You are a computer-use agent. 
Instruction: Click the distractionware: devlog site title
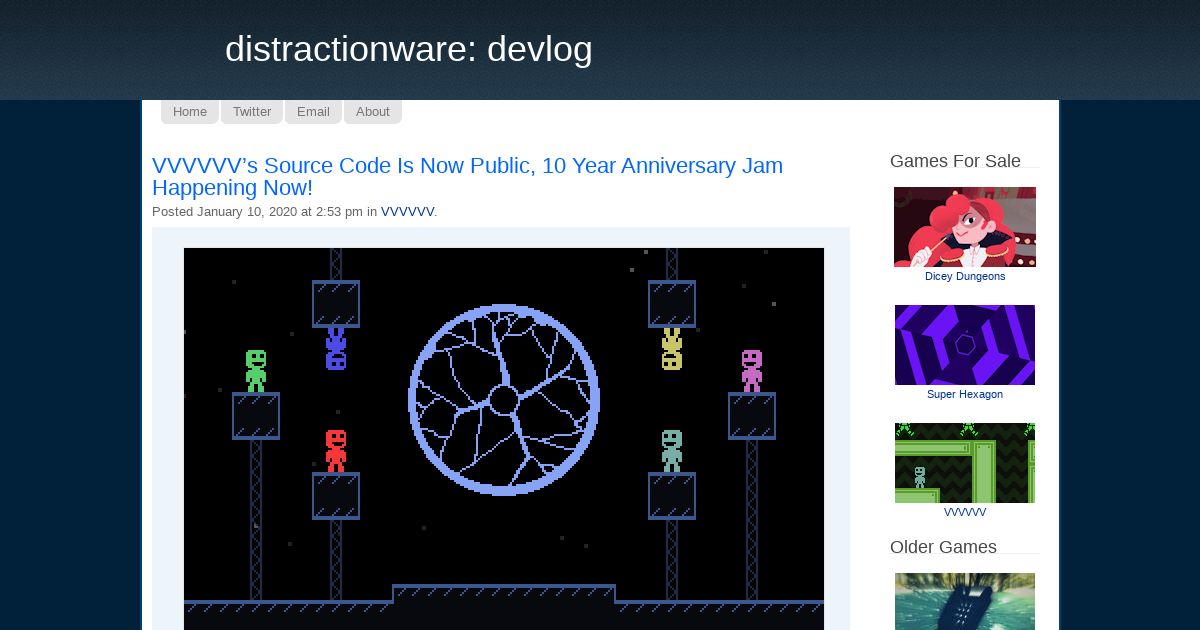point(409,49)
